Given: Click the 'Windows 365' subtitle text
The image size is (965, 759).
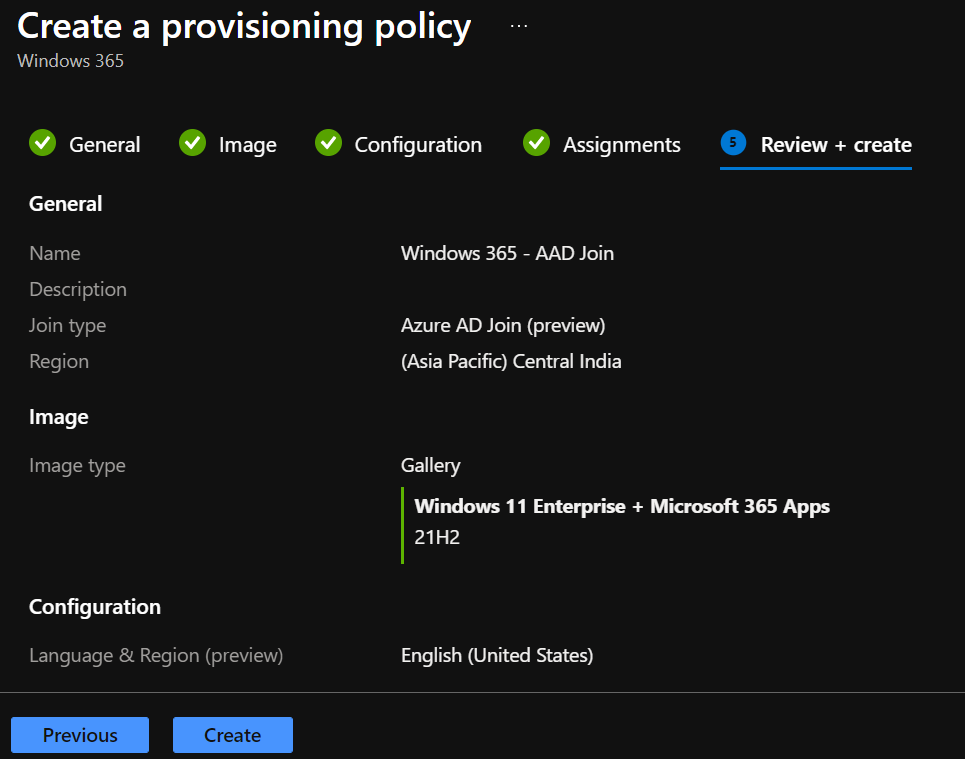Looking at the screenshot, I should (x=70, y=61).
